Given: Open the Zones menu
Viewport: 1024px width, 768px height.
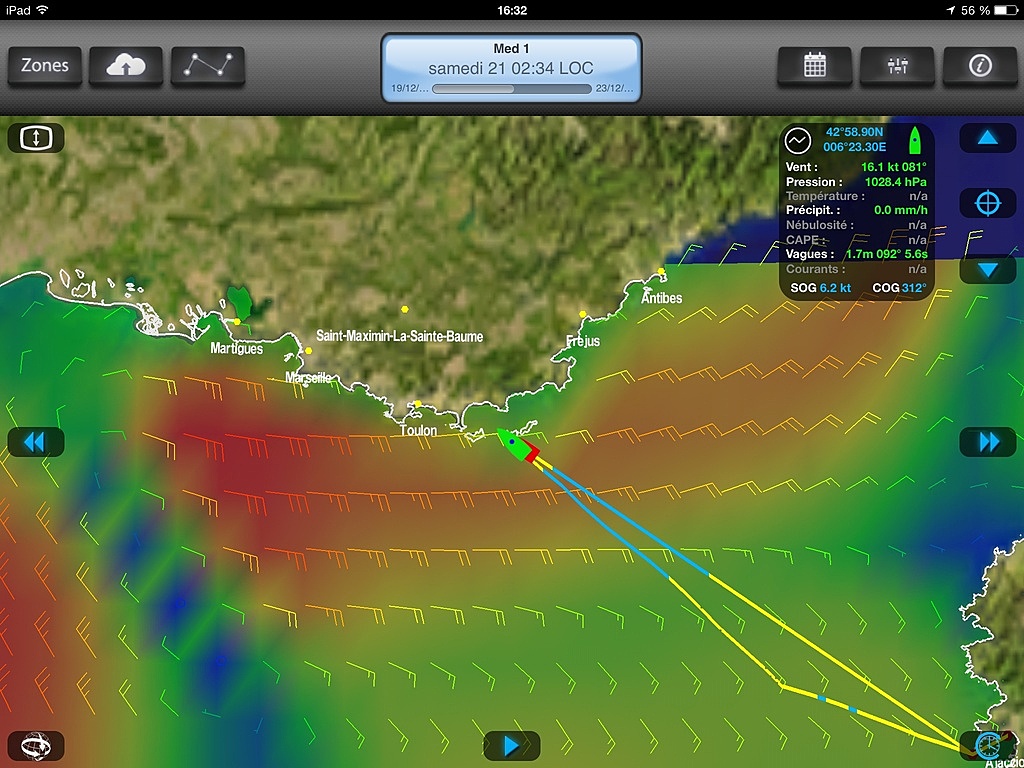Looking at the screenshot, I should point(44,66).
